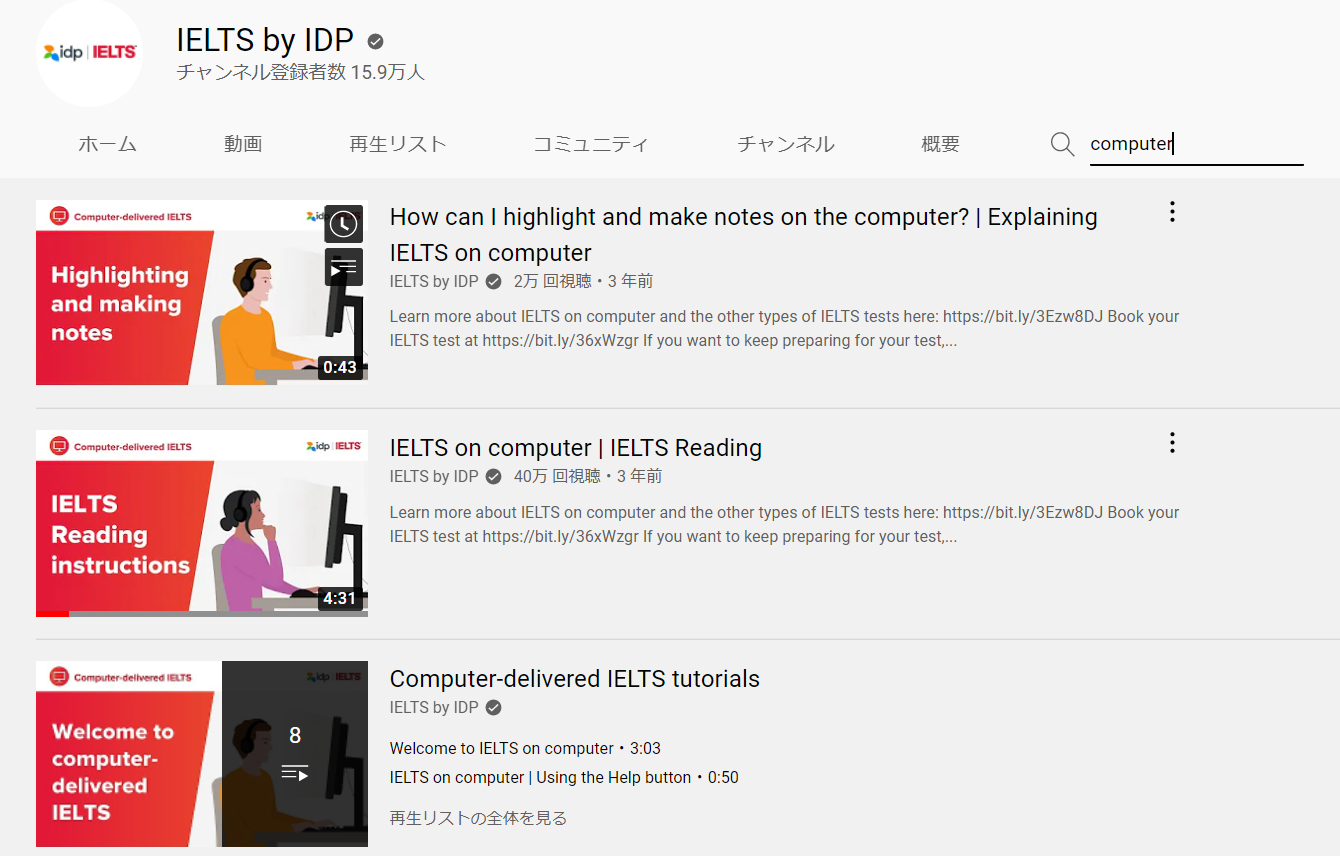Add the highlighting video to the queue

point(344,266)
